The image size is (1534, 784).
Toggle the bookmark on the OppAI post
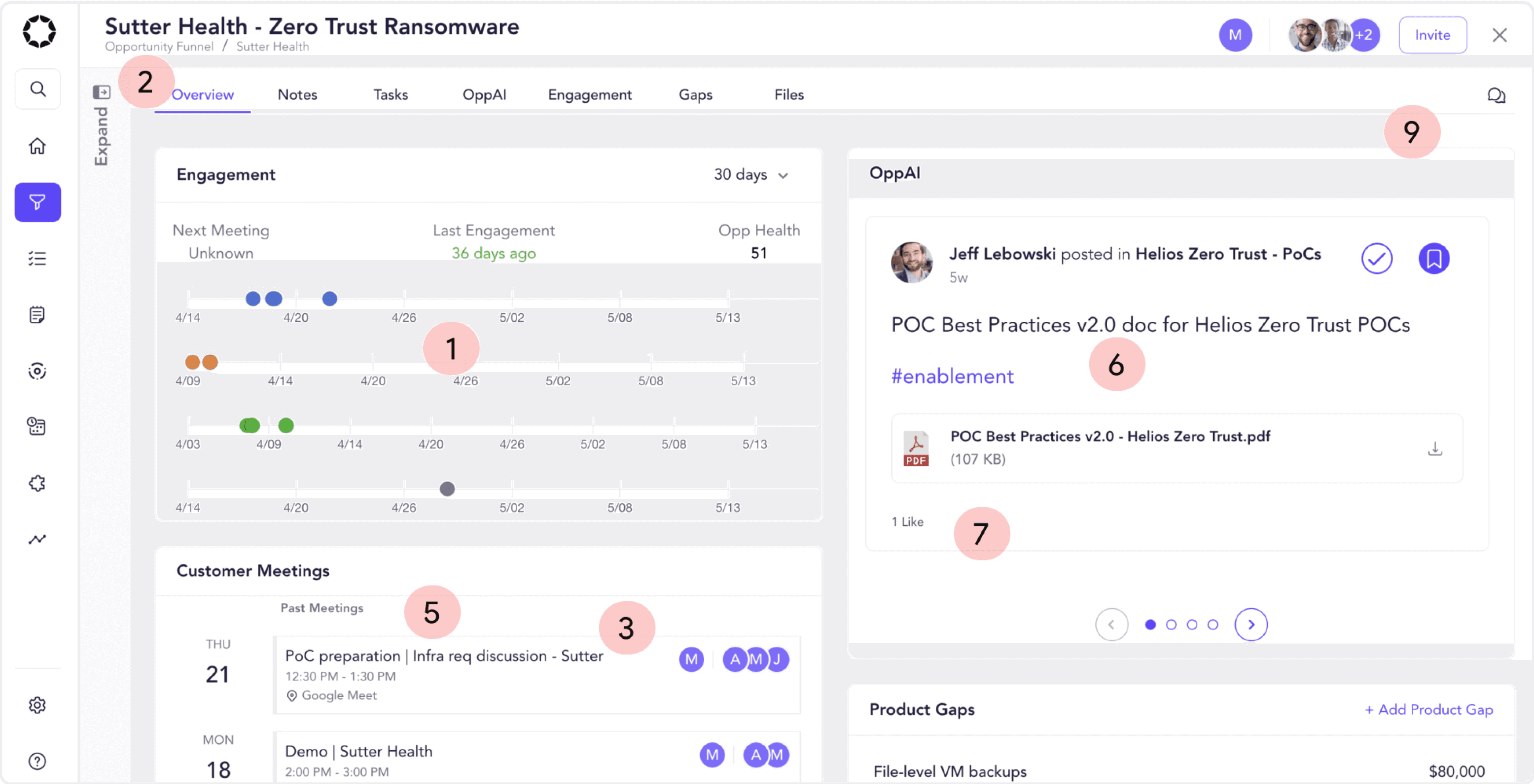tap(1433, 258)
